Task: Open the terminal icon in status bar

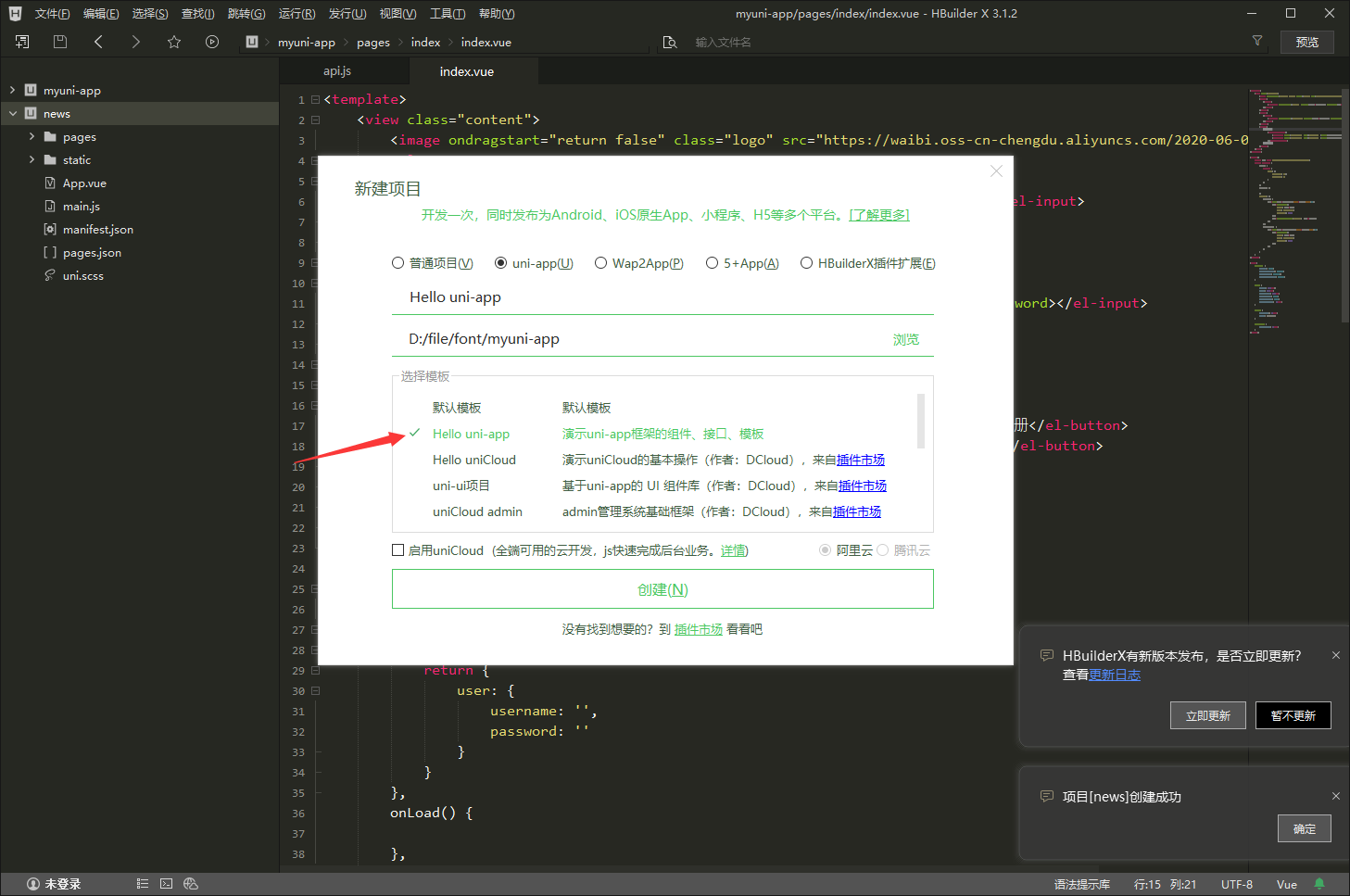Action: (x=166, y=884)
